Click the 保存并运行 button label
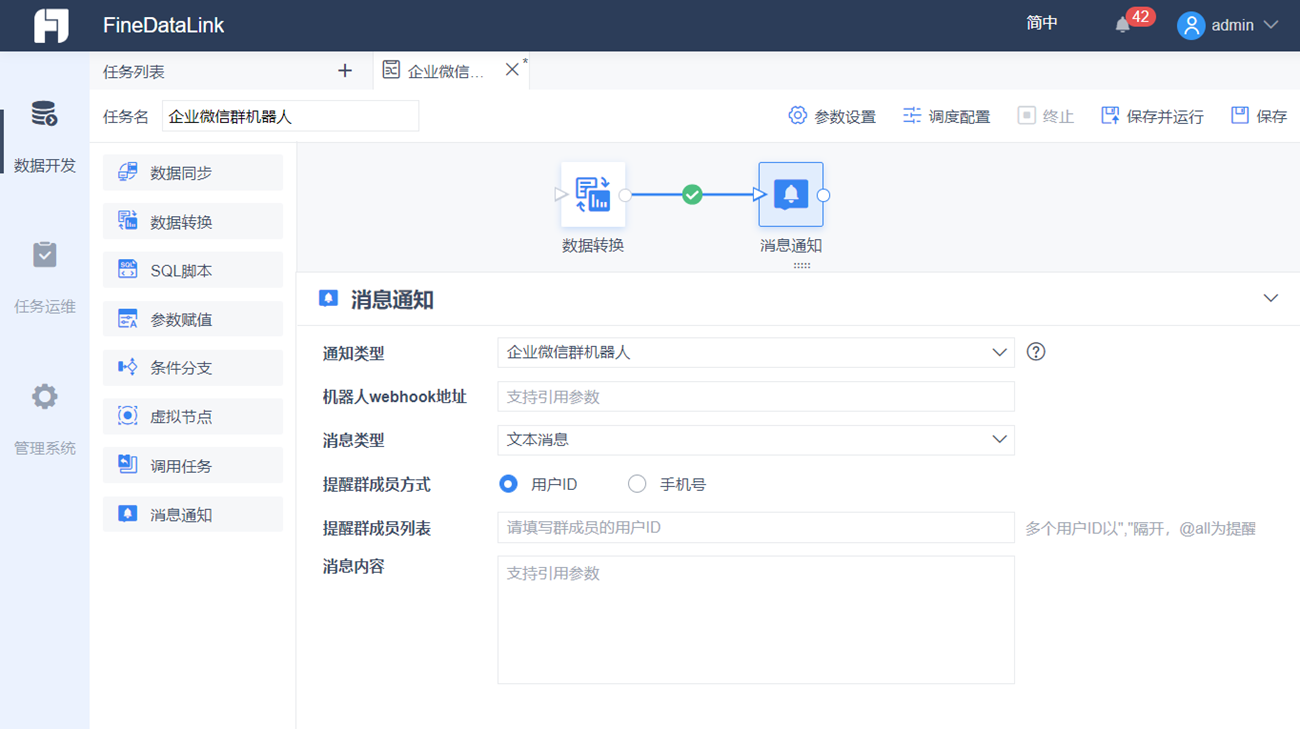 click(x=1165, y=117)
